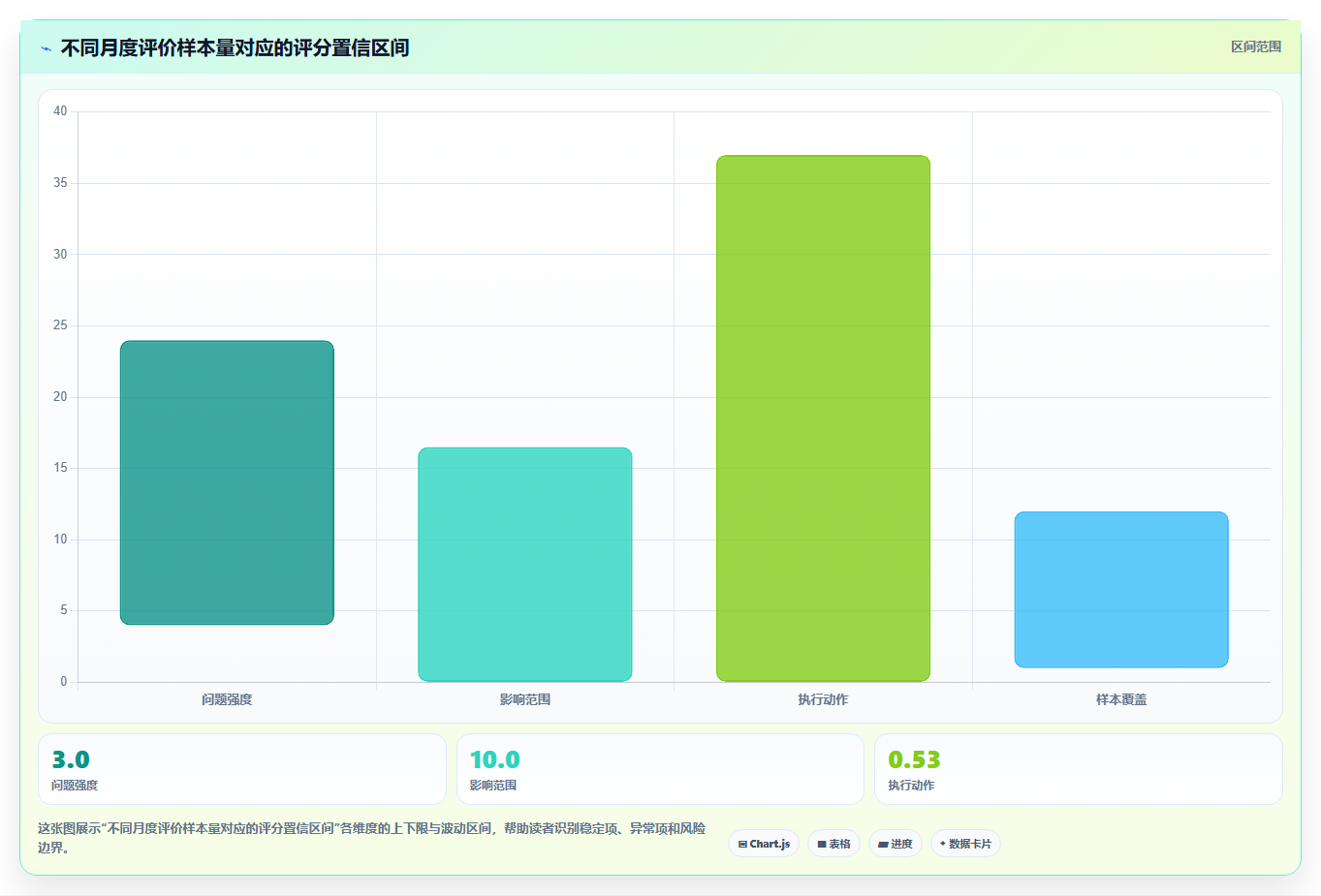Image resolution: width=1321 pixels, height=896 pixels.
Task: Select the dark teal 问题强度 bar
Action: [227, 482]
